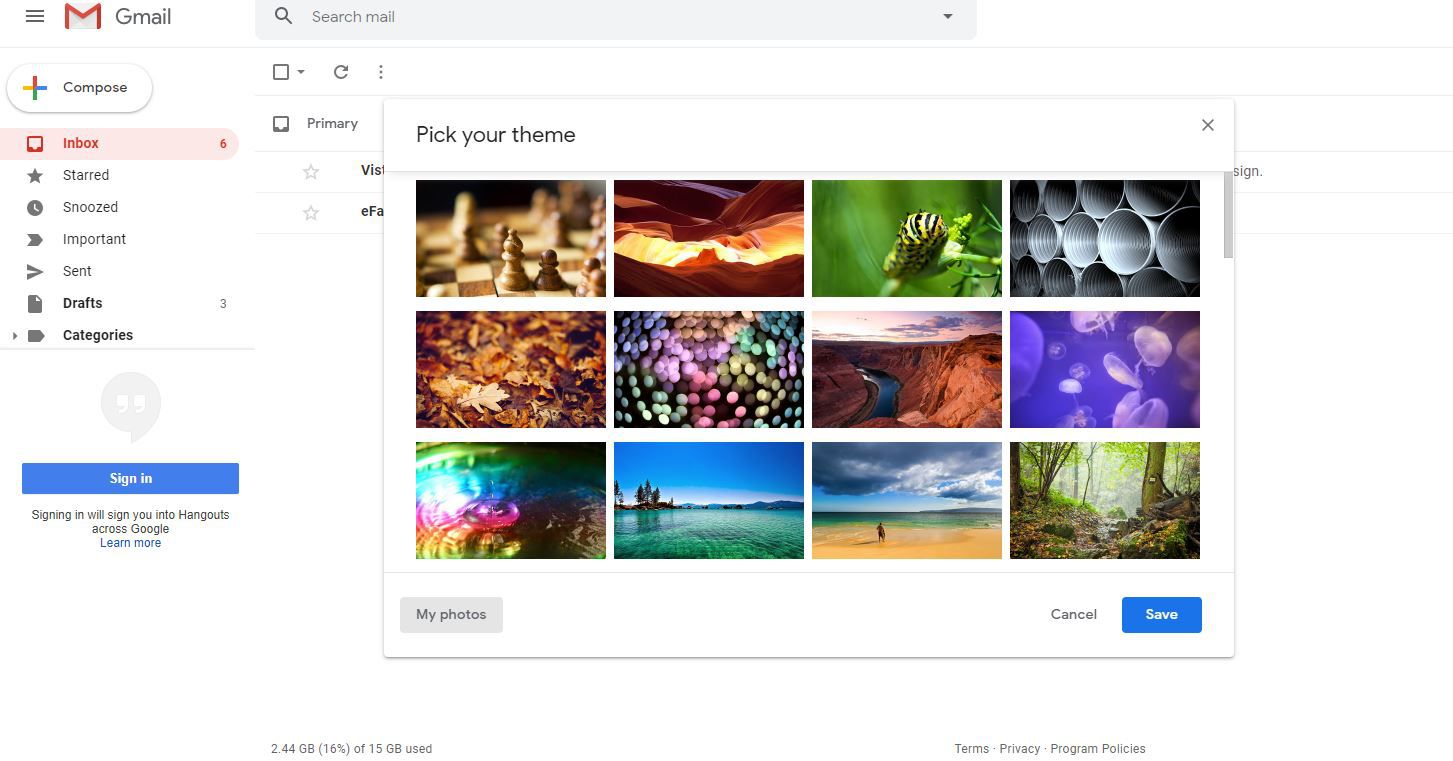This screenshot has height=761, width=1453.
Task: Open the Inbox from the sidebar
Action: coord(80,143)
